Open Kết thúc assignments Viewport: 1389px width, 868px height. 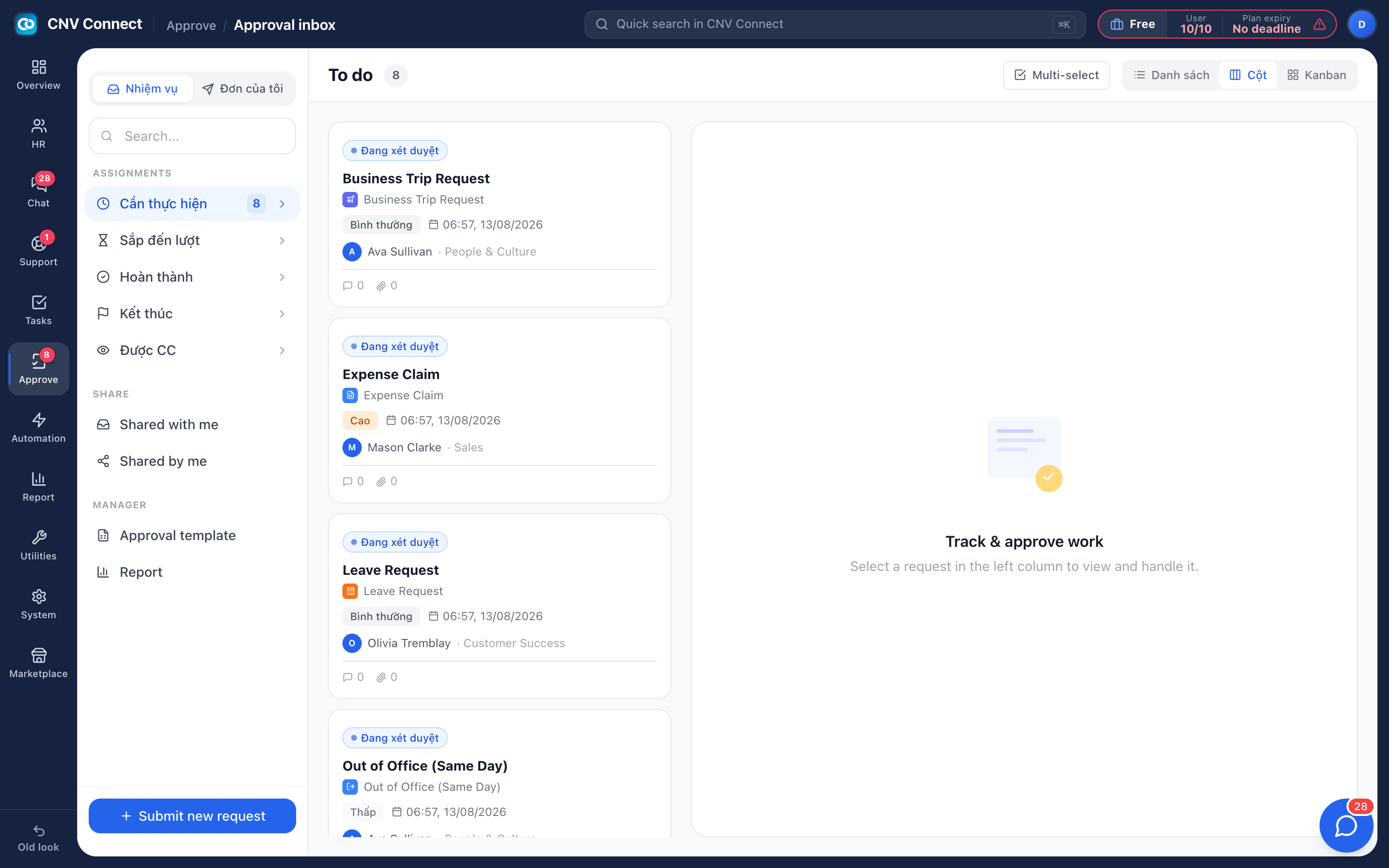pyautogui.click(x=192, y=314)
